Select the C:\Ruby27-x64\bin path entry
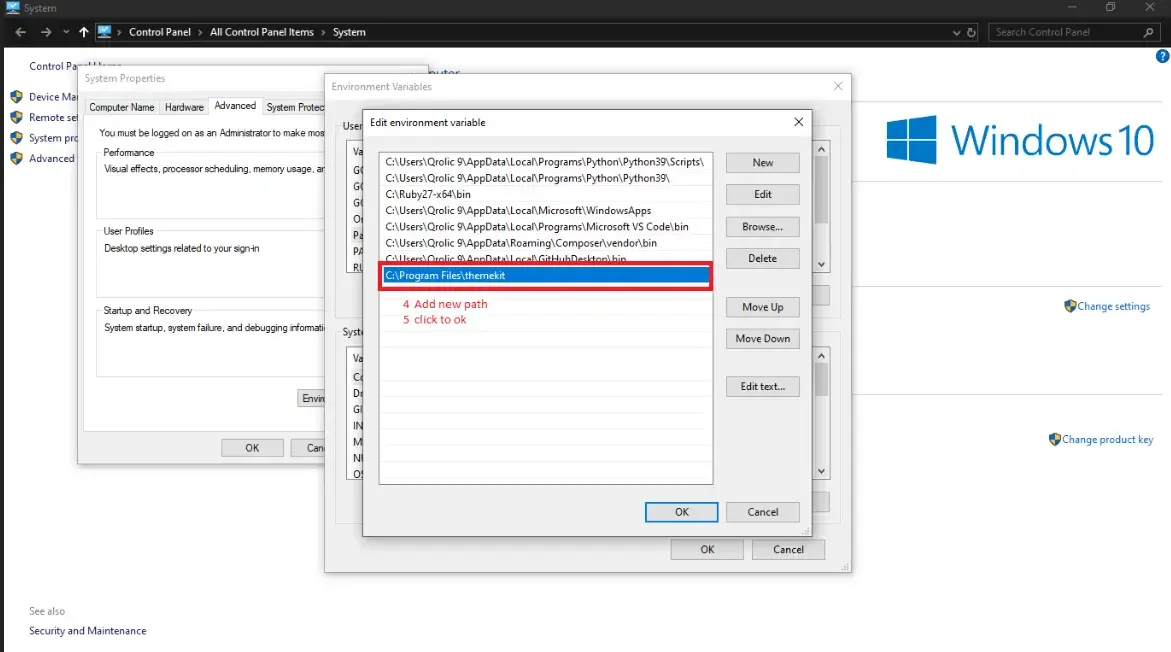 (428, 194)
